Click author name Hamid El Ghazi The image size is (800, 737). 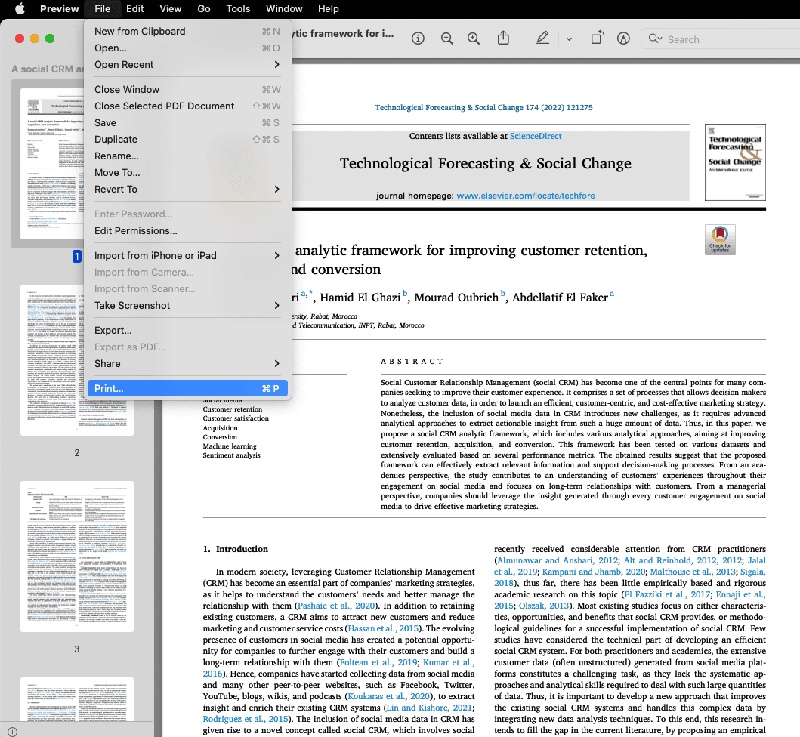(x=360, y=297)
